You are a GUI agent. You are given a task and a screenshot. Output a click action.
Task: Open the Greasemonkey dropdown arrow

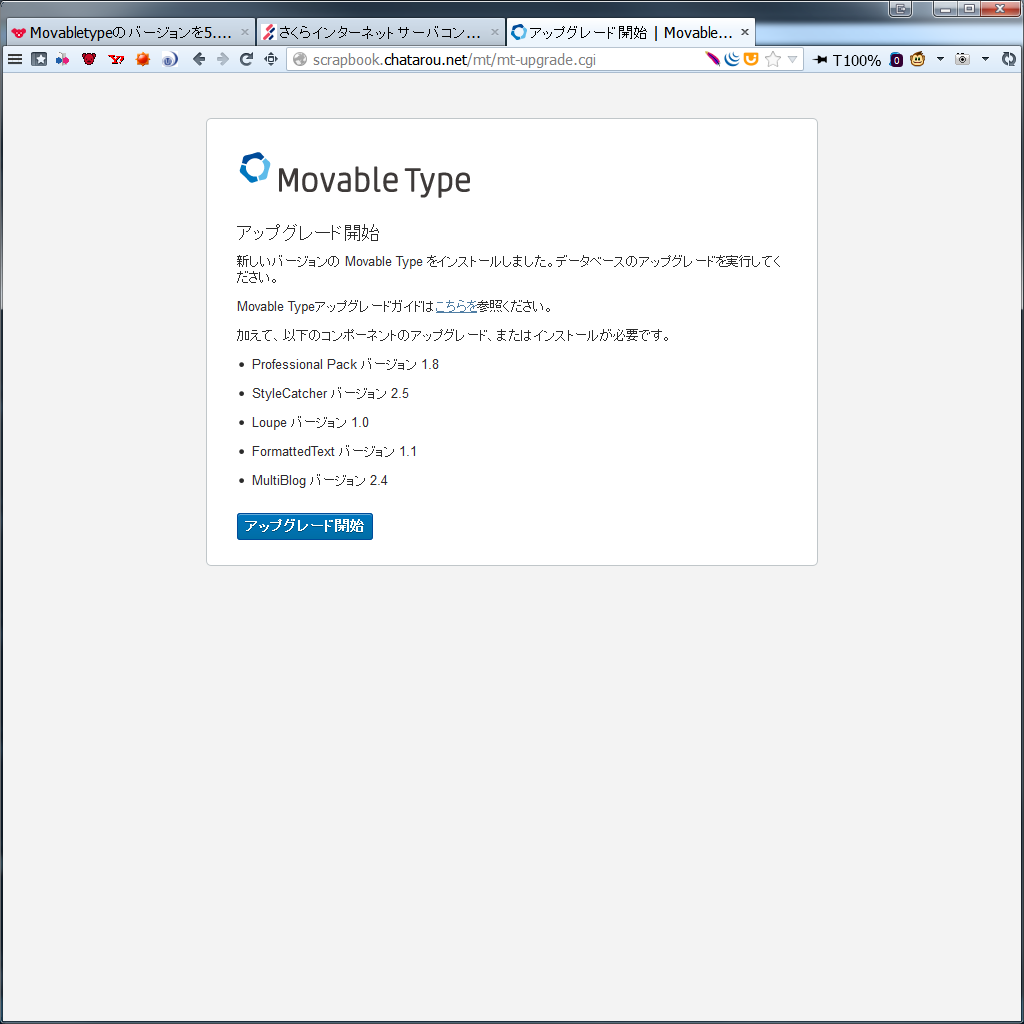tap(940, 59)
